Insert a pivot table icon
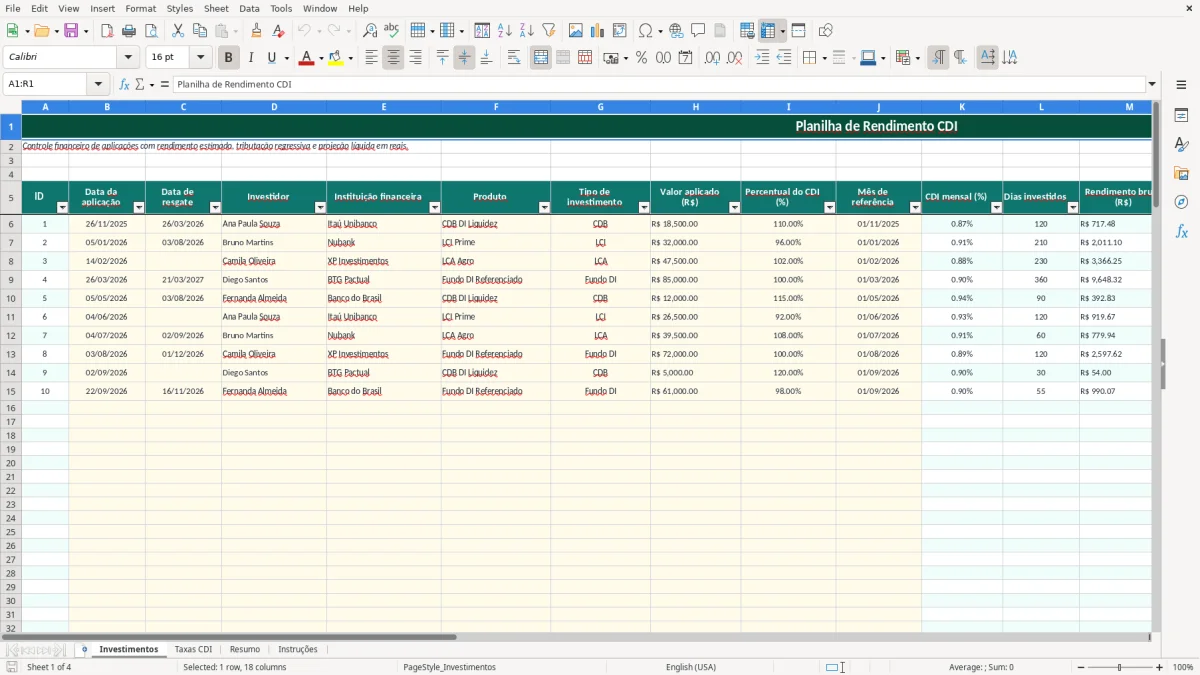Screen dimensions: 1200x675 620,31
